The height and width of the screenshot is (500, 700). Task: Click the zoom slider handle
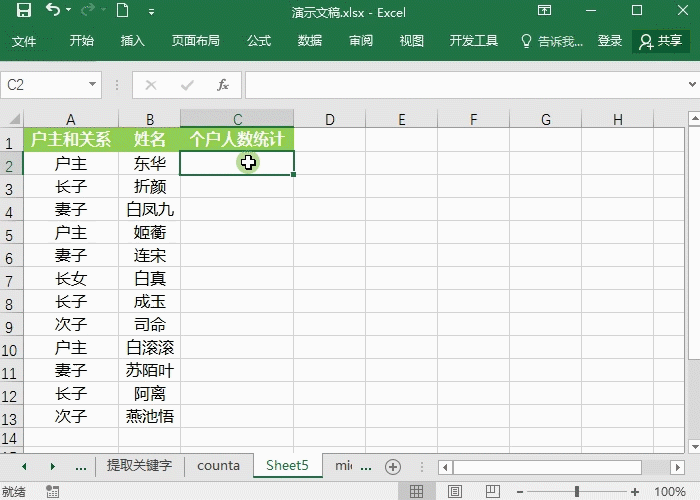point(577,492)
